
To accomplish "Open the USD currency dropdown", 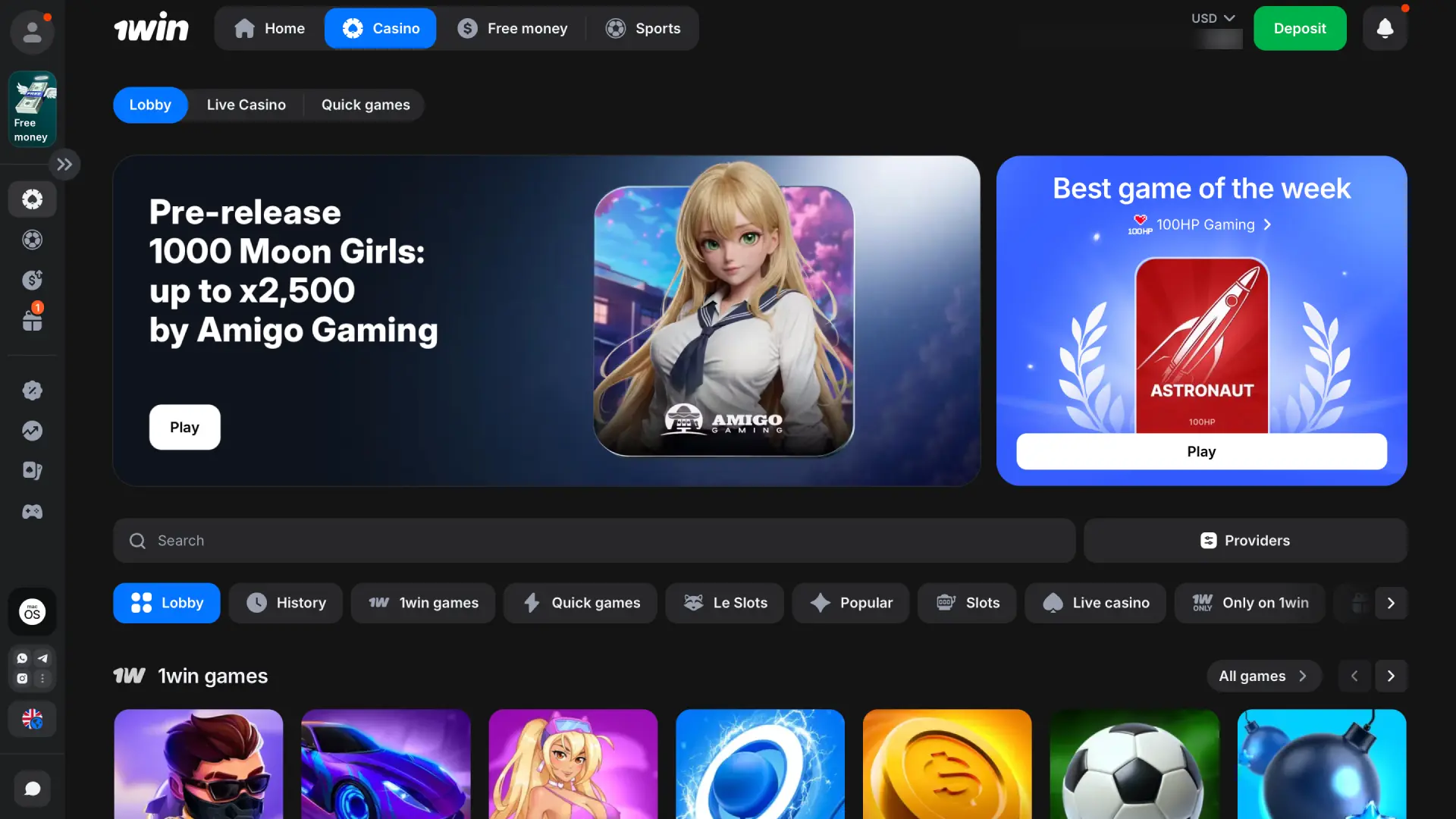I will 1213,18.
